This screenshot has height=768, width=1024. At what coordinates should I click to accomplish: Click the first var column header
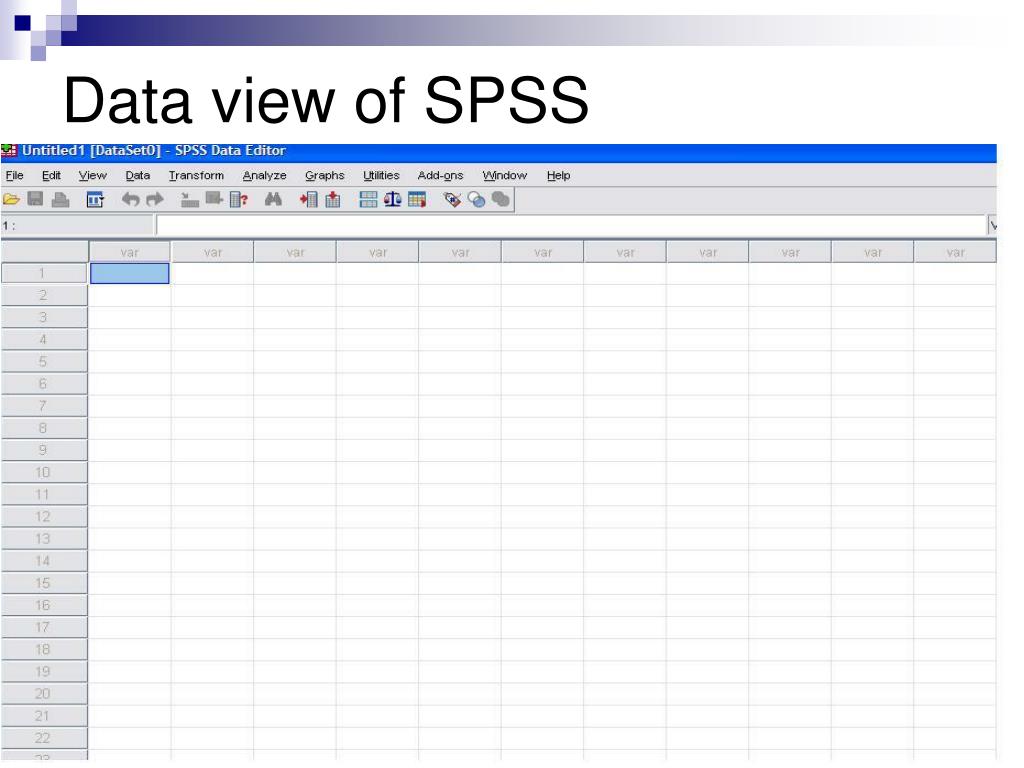129,252
